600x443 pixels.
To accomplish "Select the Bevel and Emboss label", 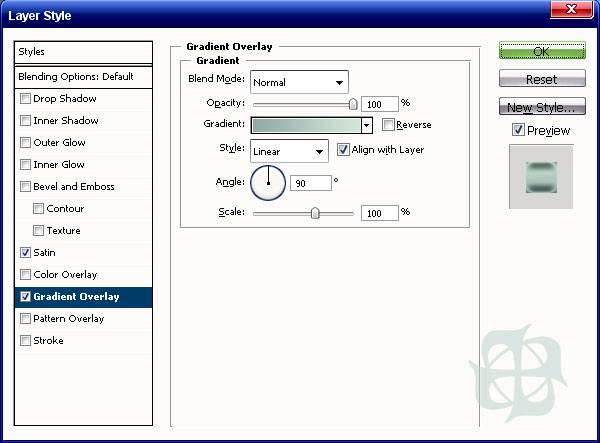I will point(74,187).
